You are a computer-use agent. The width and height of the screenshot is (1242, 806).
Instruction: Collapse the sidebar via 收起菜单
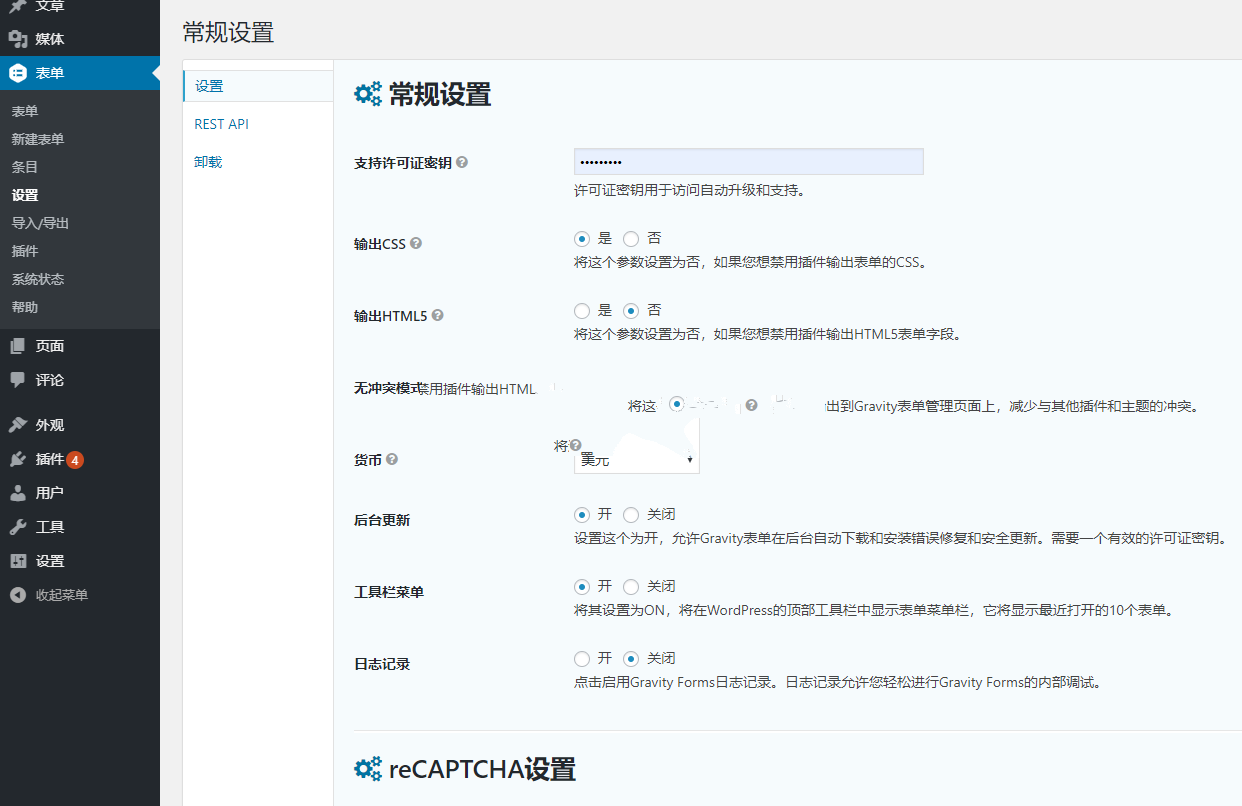point(61,595)
